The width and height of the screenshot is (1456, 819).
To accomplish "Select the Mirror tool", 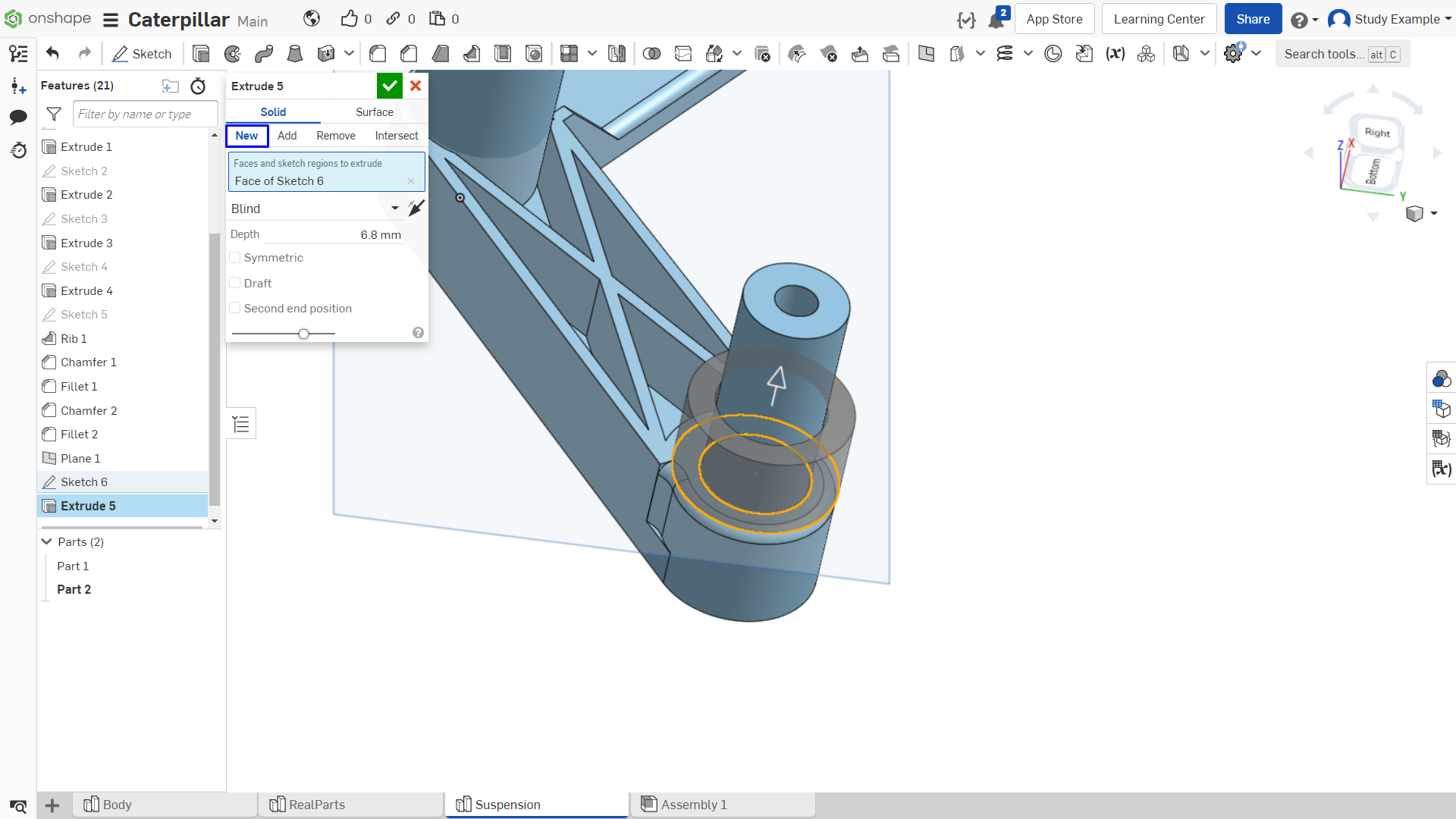I will coord(617,54).
